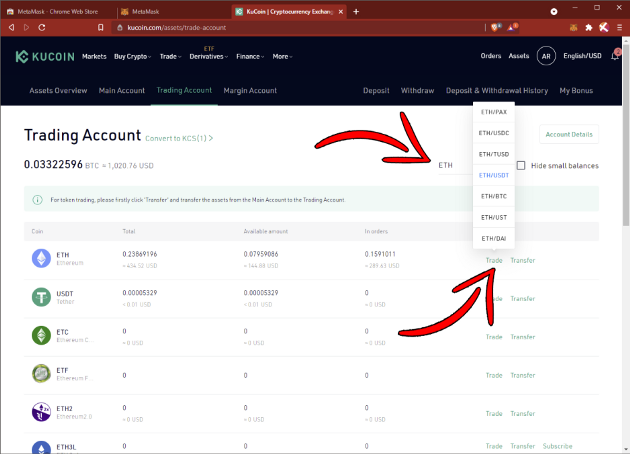Expand the Trade menu

pyautogui.click(x=170, y=57)
